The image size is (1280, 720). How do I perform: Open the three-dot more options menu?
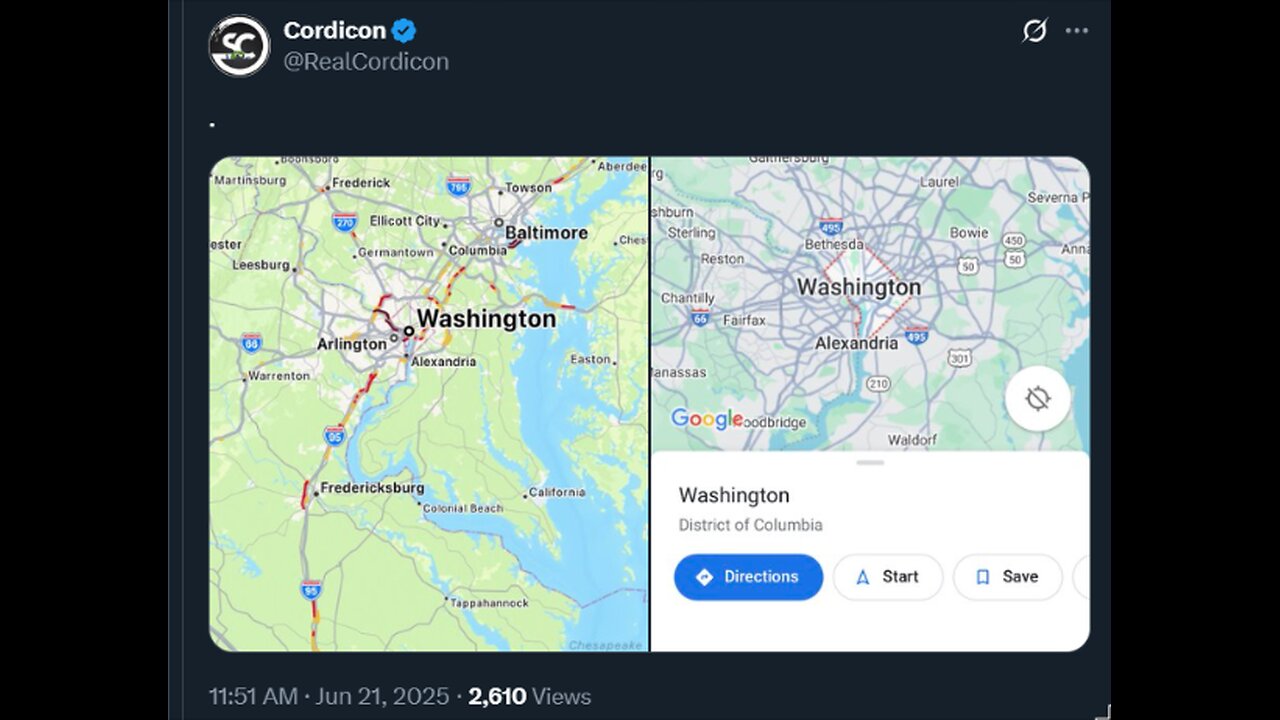click(1077, 31)
